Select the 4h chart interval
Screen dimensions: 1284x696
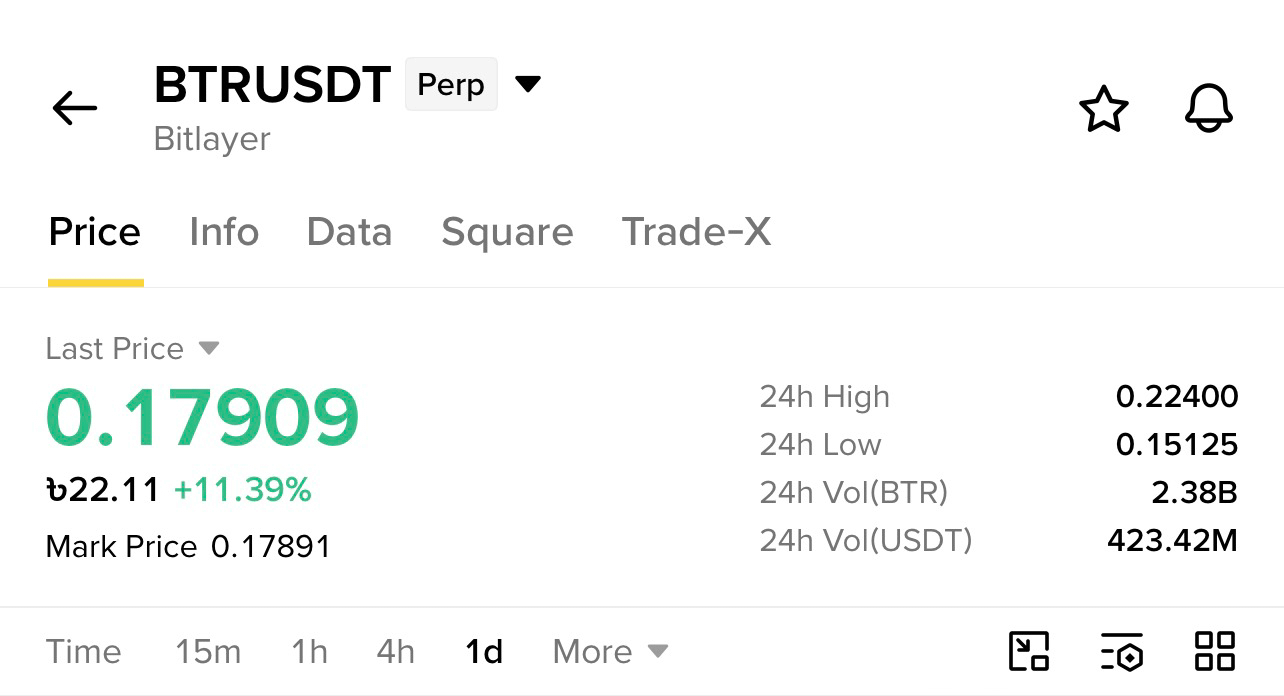click(395, 652)
